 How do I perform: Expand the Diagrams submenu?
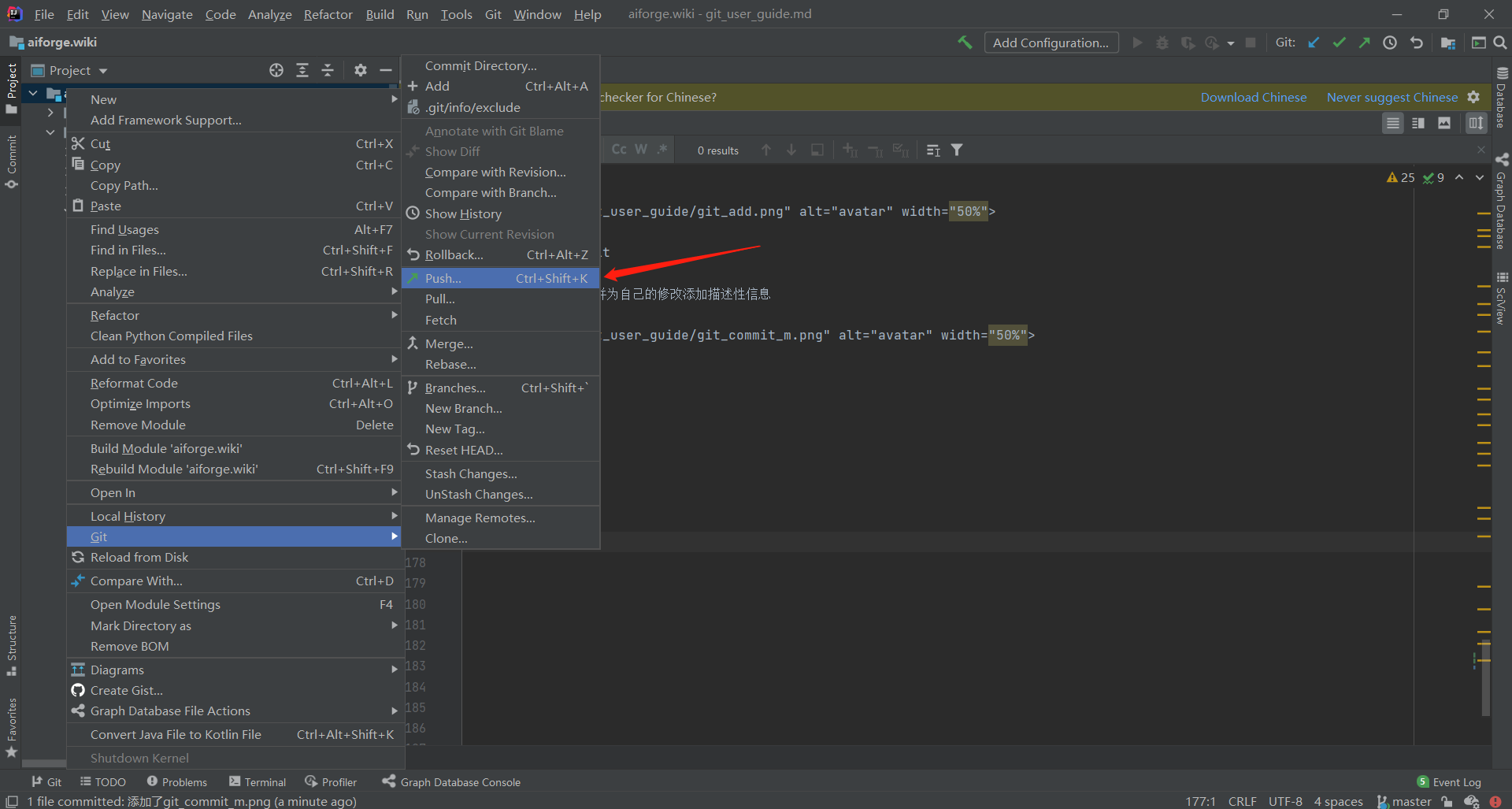pos(235,670)
